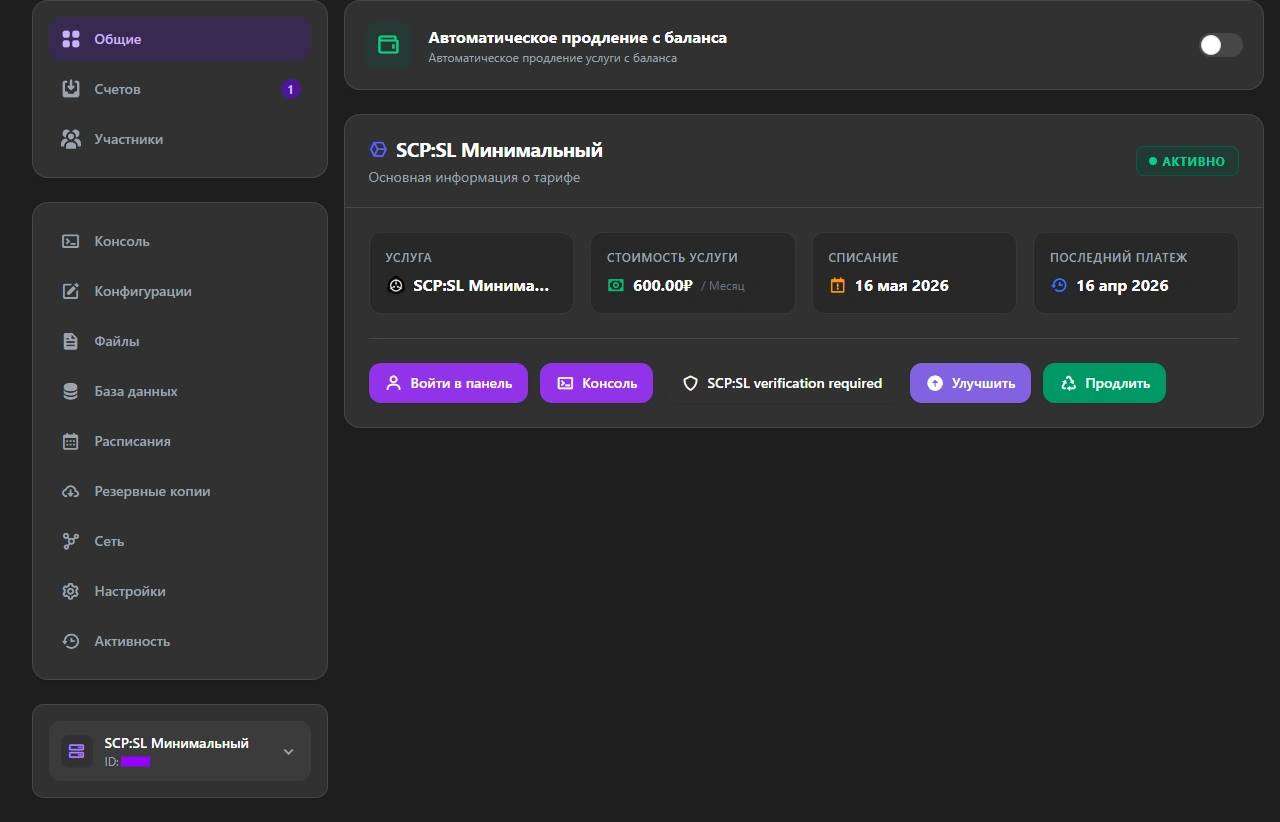Open Консоль from the sidebar menu

click(180, 241)
